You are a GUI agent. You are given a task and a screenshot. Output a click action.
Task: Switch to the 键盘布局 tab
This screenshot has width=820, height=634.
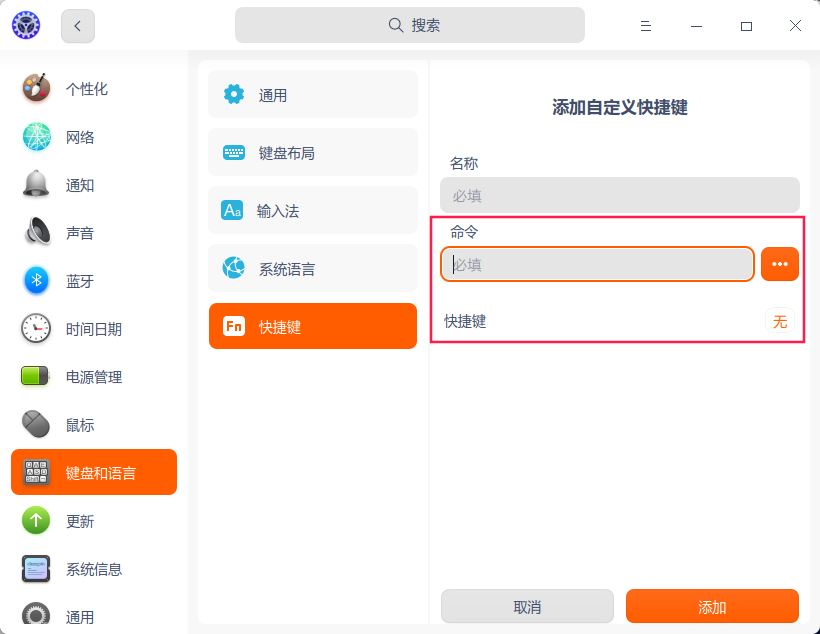[x=313, y=153]
